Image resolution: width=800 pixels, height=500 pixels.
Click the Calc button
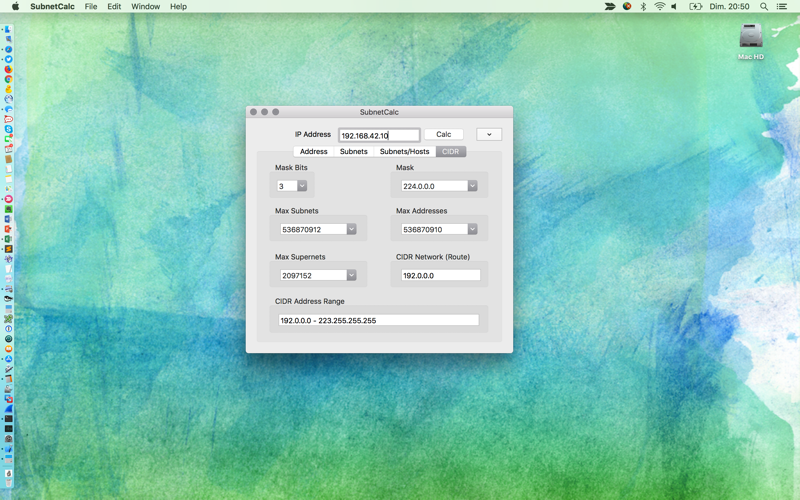click(x=443, y=134)
